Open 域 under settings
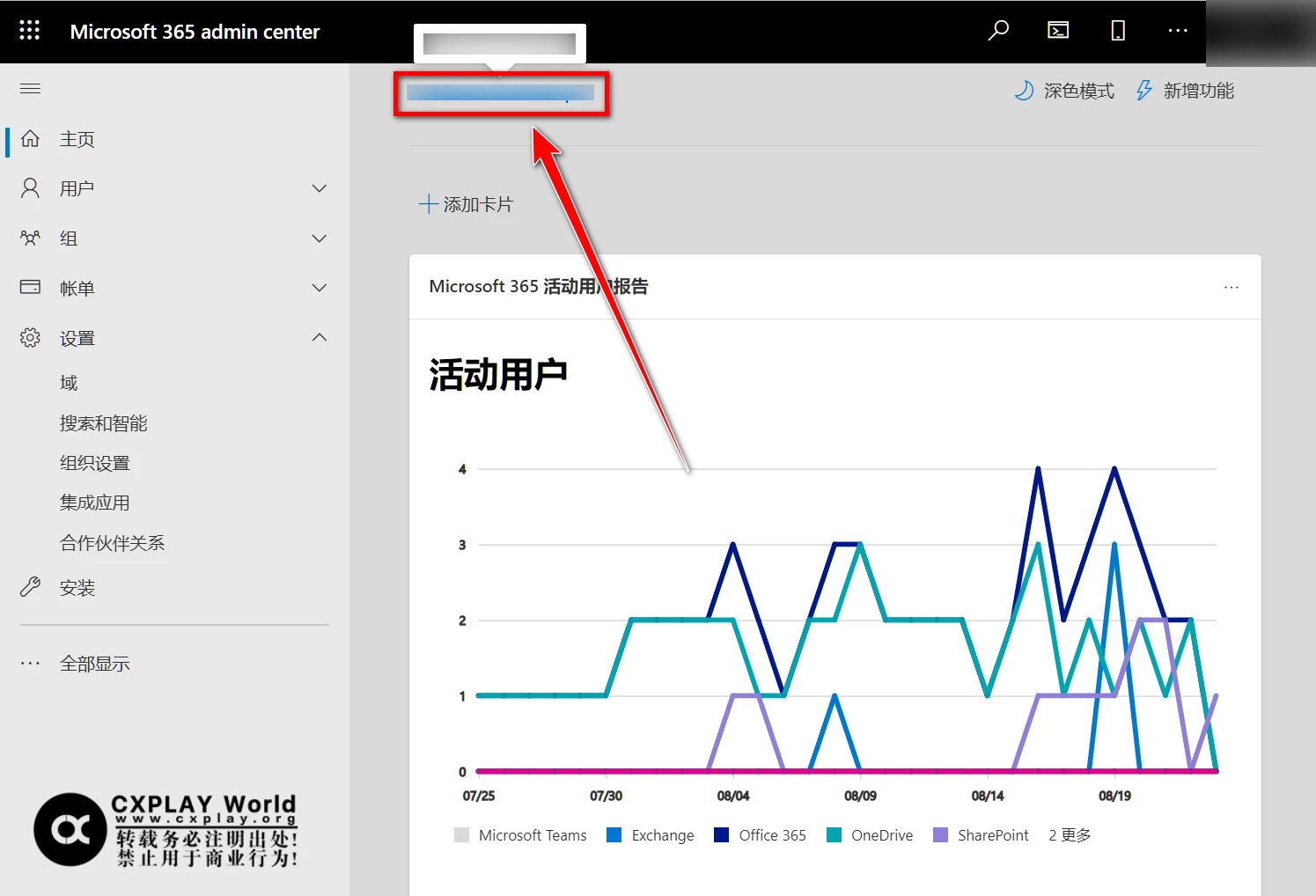Screen dimensions: 1316x896 [x=69, y=383]
